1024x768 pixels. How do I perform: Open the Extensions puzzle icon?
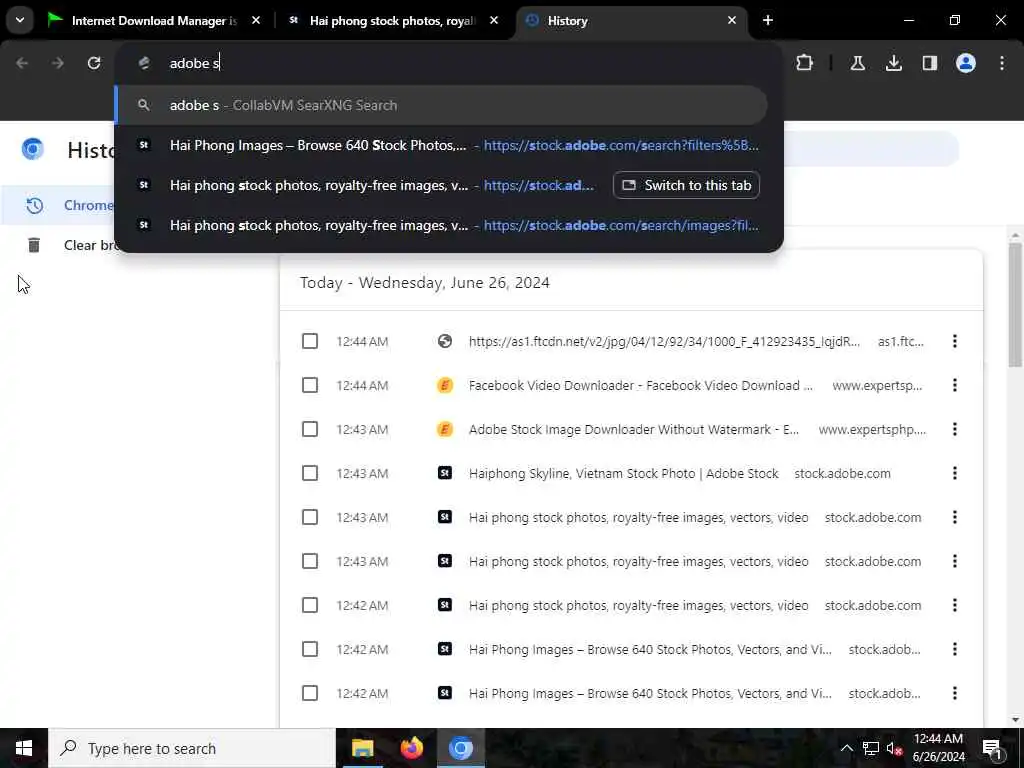pyautogui.click(x=805, y=63)
